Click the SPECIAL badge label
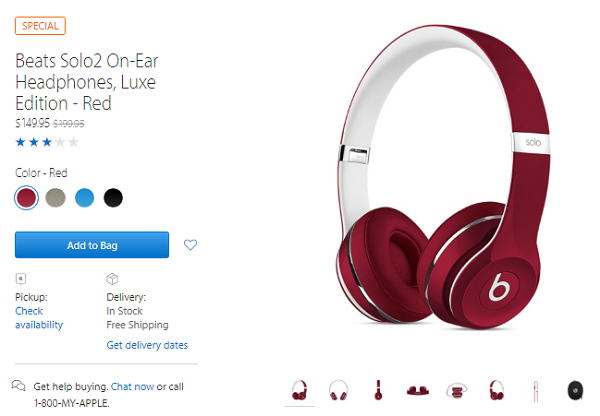The height and width of the screenshot is (416, 600). [x=40, y=25]
